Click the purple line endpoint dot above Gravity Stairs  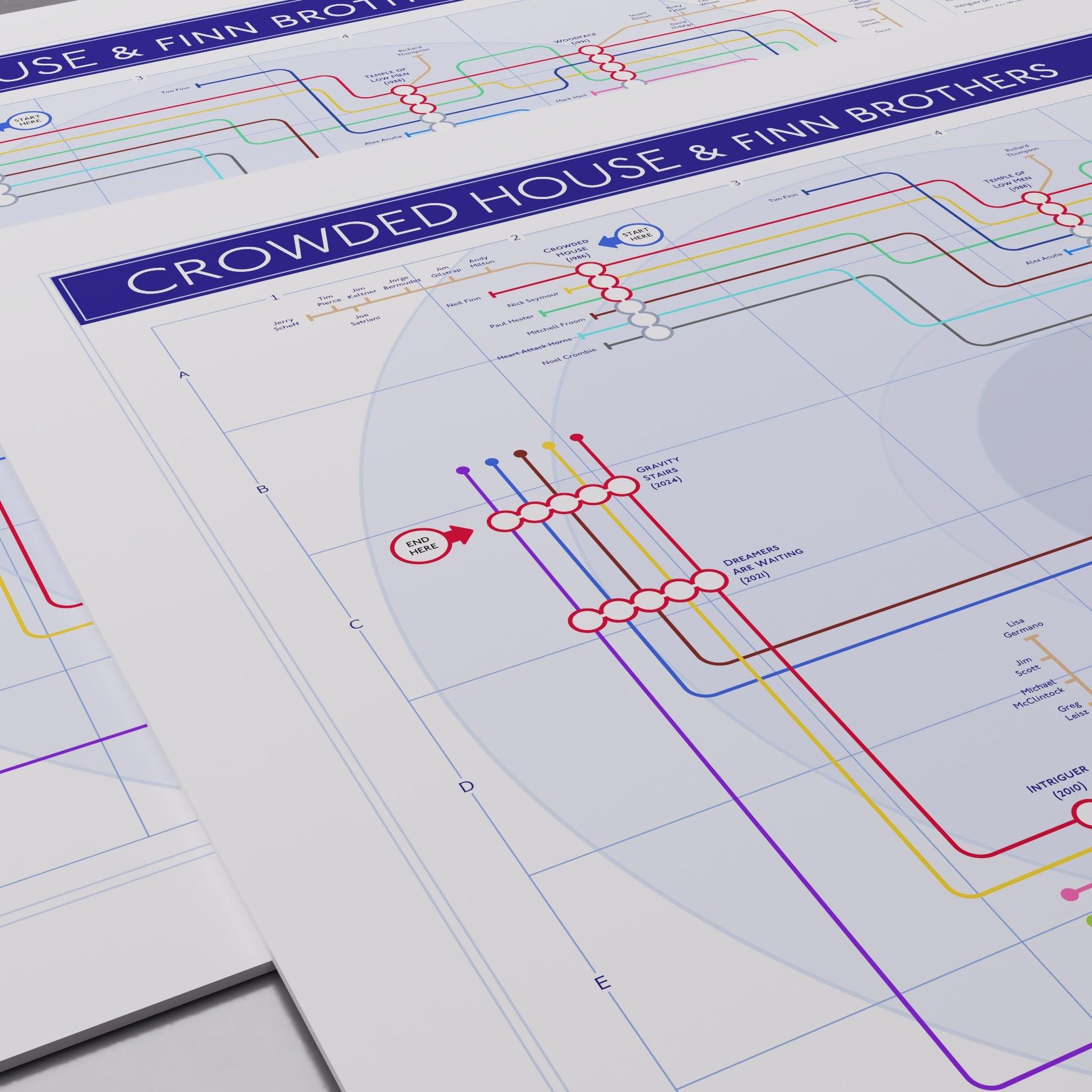463,470
